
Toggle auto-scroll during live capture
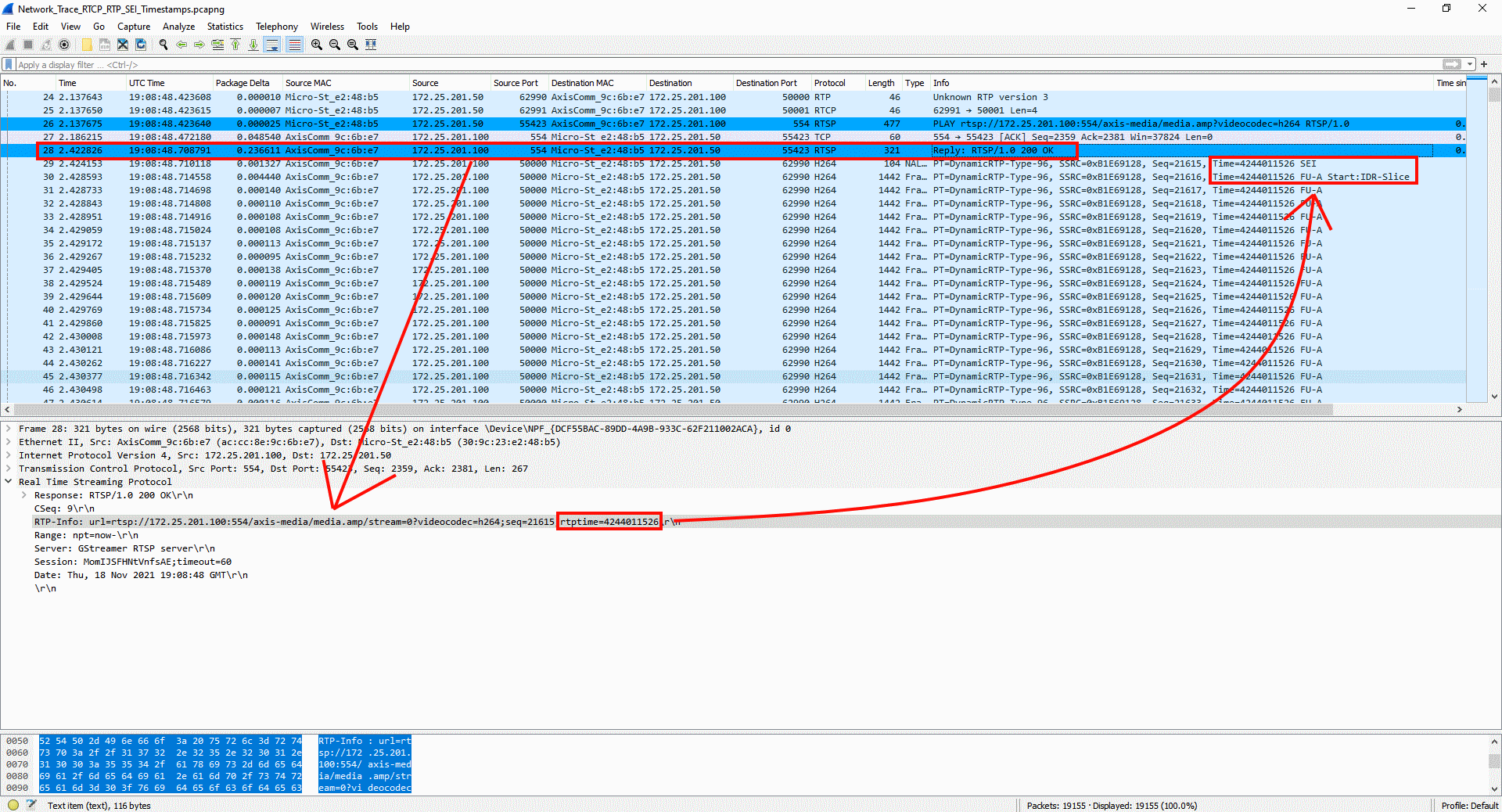[x=271, y=45]
